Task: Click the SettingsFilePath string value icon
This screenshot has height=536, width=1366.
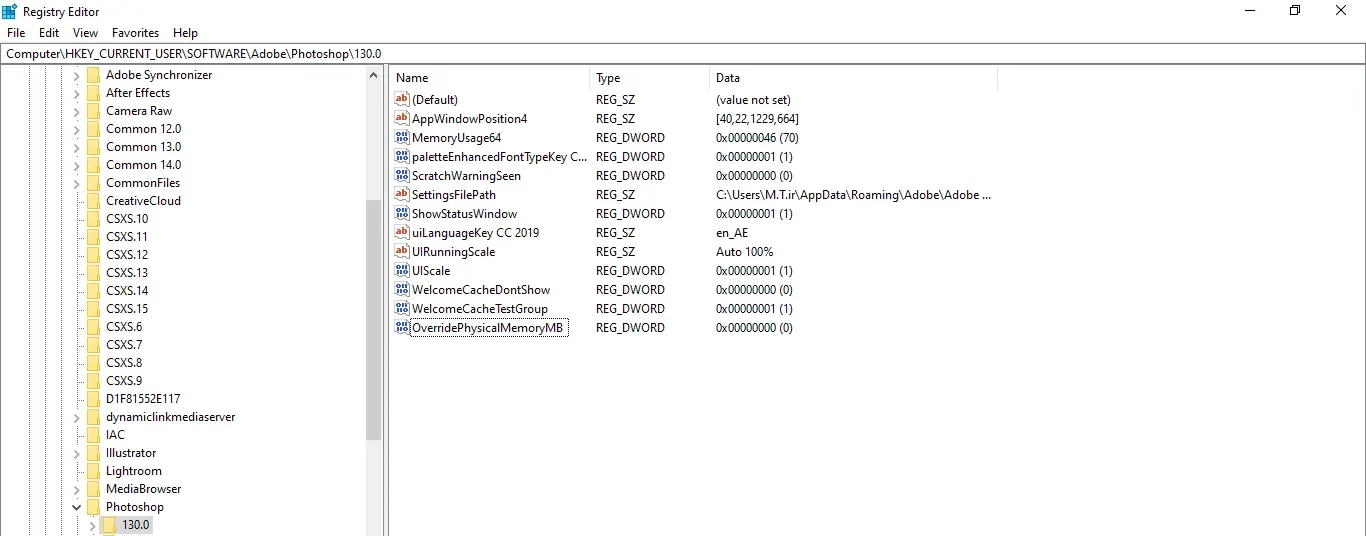Action: pyautogui.click(x=402, y=195)
